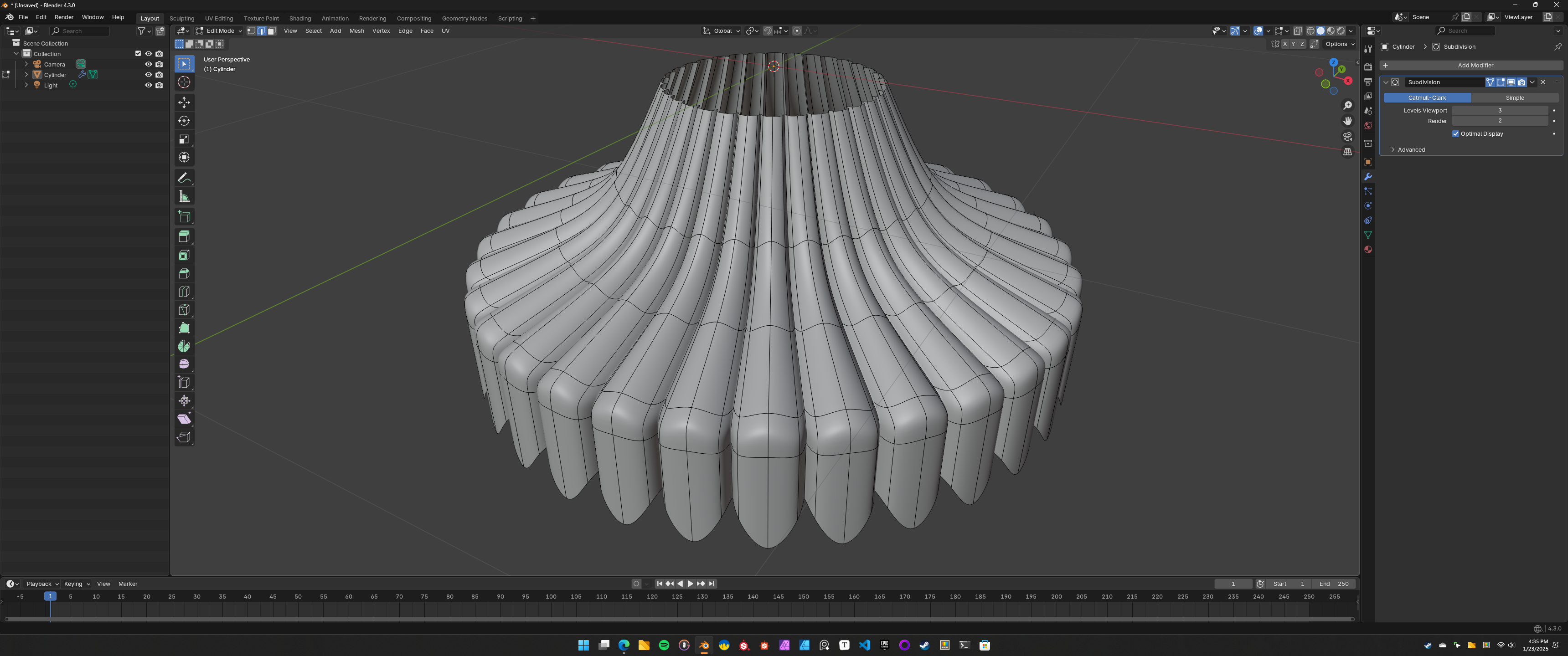Select the Knife tool

coord(184,310)
